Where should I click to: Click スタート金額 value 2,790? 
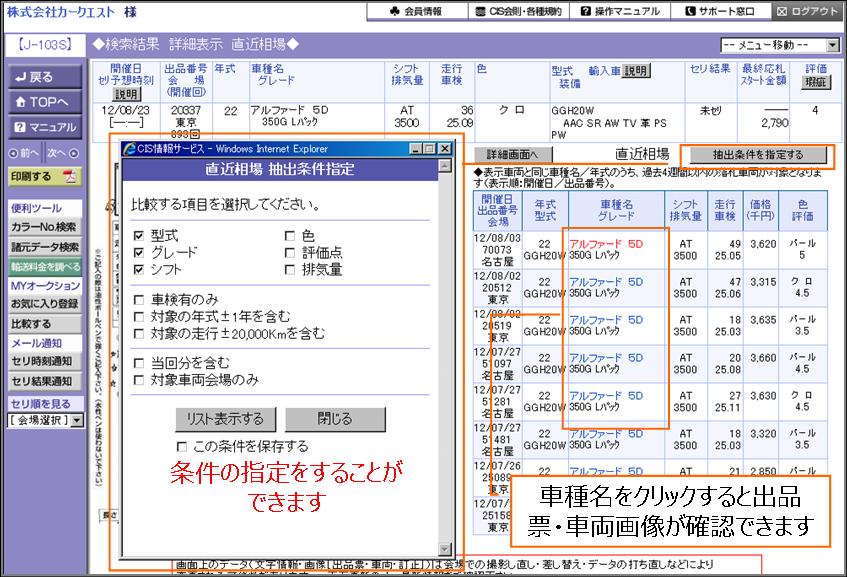[x=775, y=123]
